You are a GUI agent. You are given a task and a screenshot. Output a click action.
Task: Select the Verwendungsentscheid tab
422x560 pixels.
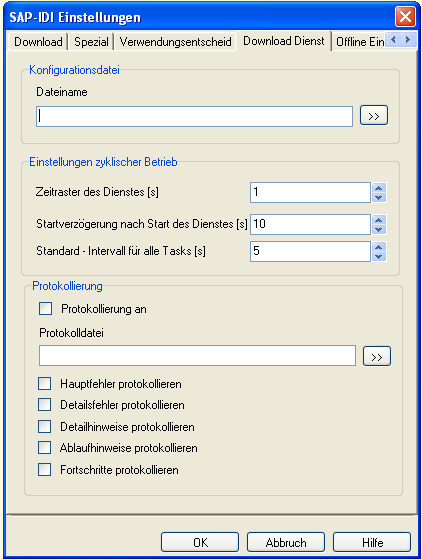(x=175, y=42)
